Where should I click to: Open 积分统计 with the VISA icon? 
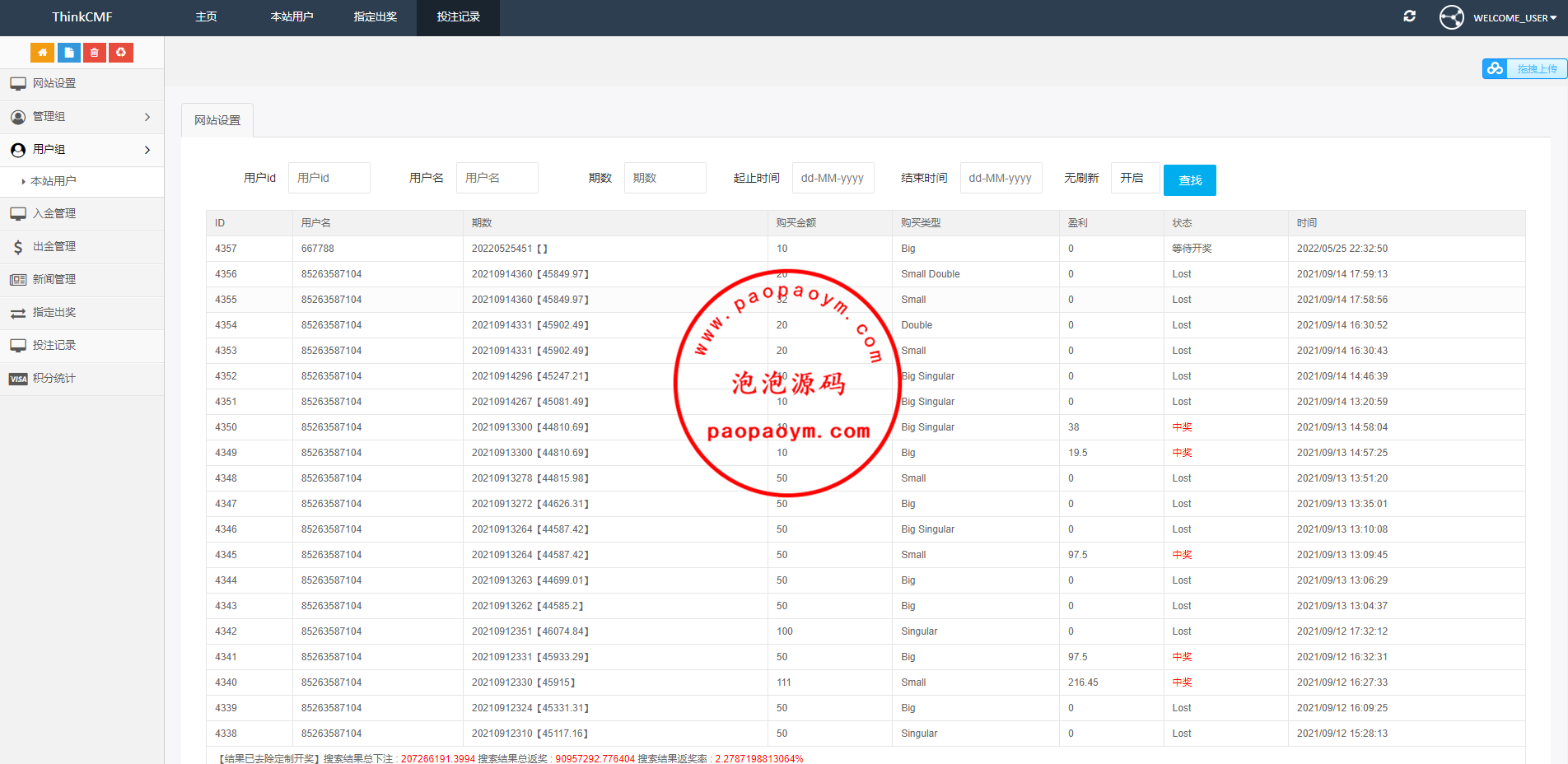54,379
